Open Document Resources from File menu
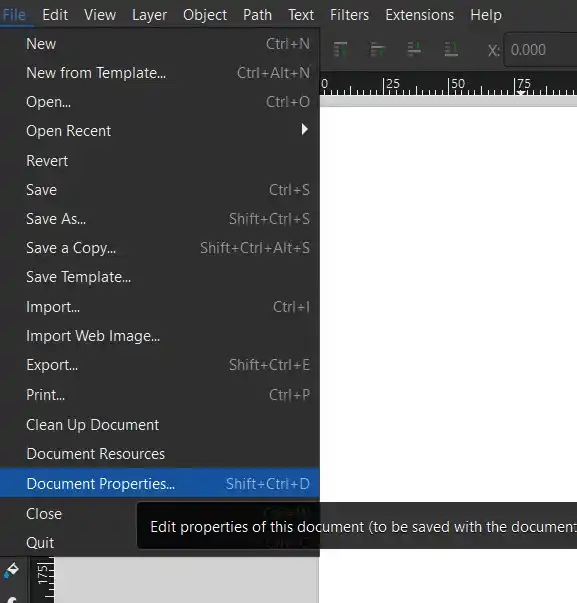 click(x=160, y=454)
